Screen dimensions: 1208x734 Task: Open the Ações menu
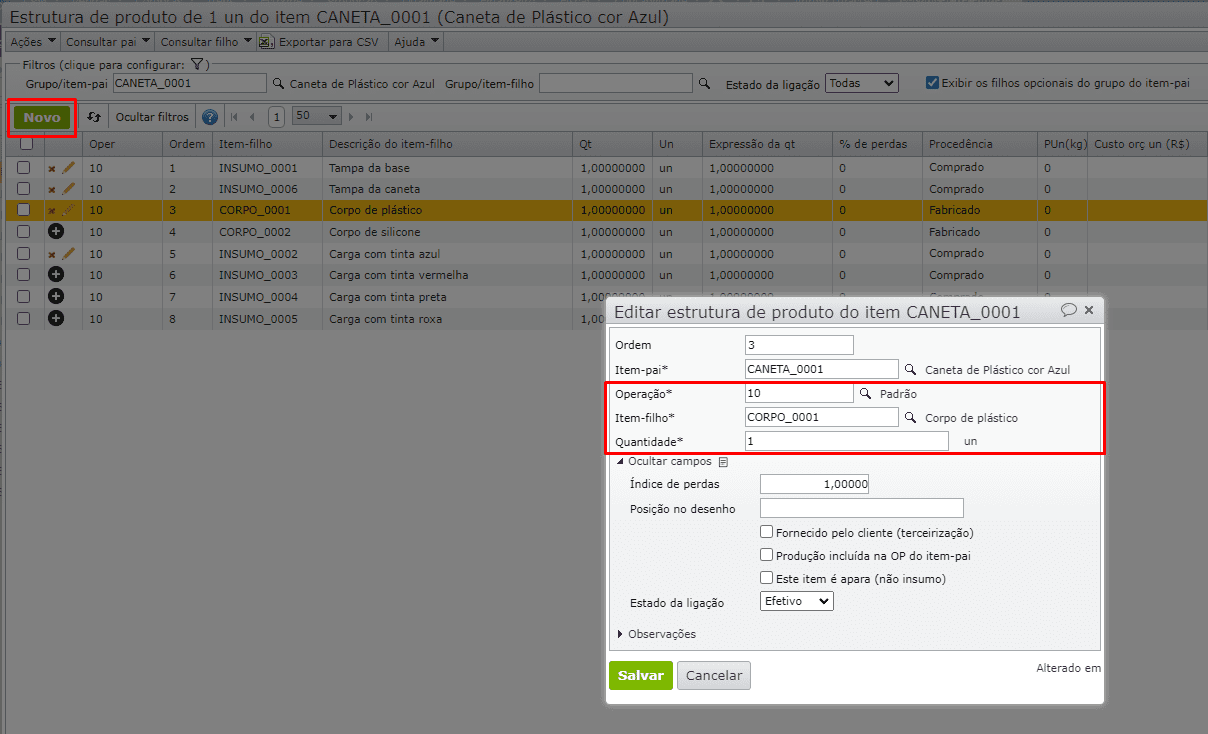(x=33, y=42)
